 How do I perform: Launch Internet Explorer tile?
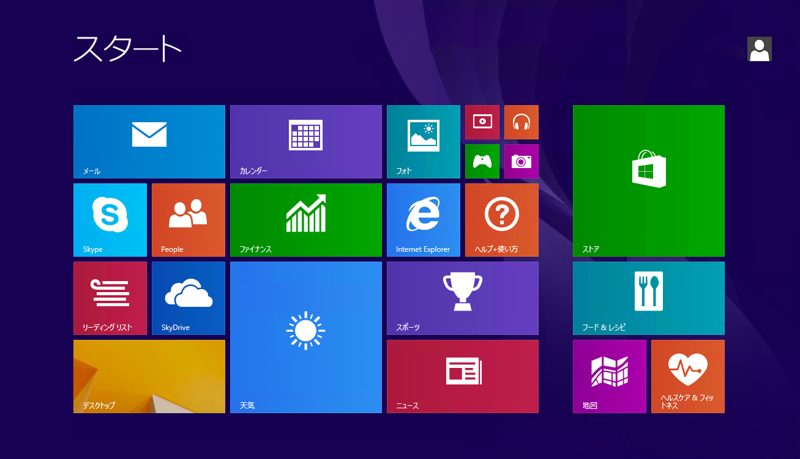(423, 220)
